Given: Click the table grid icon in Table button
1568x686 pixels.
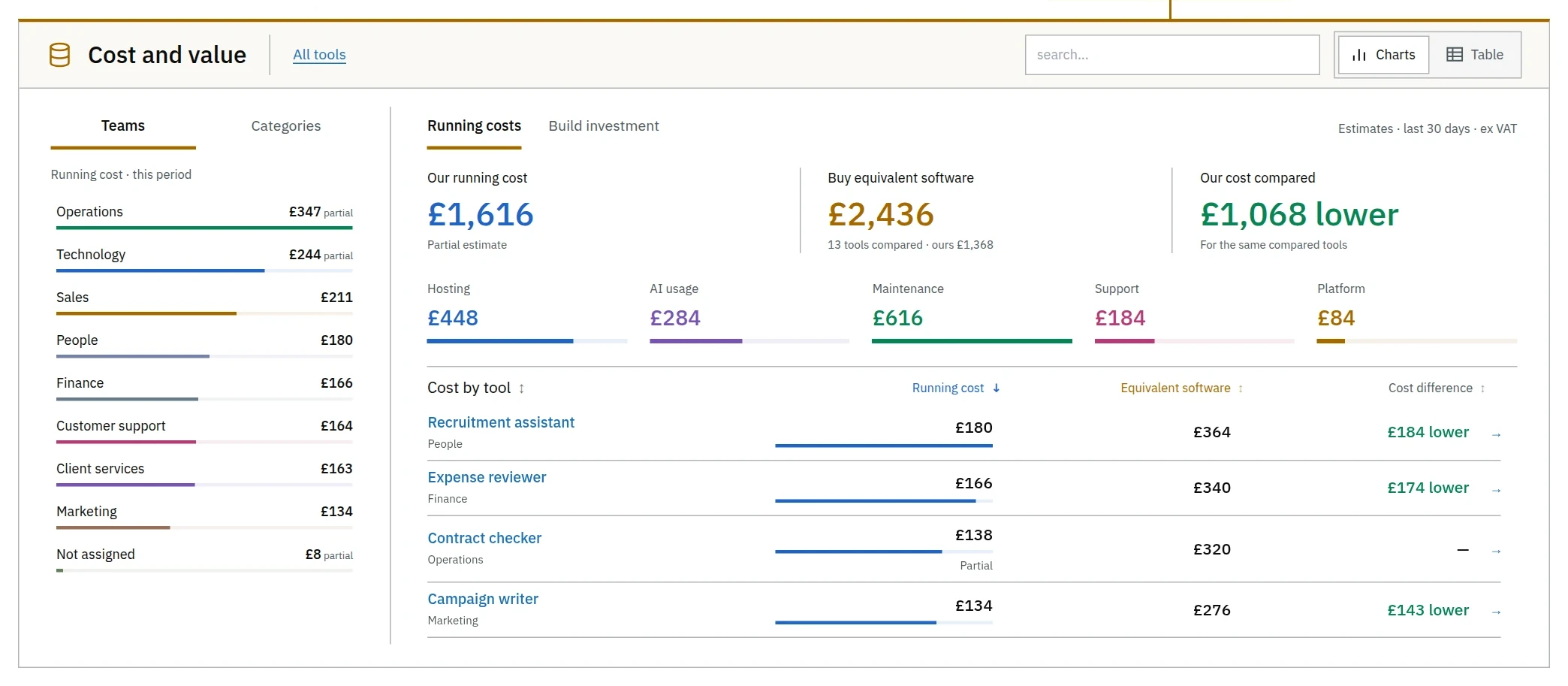Looking at the screenshot, I should point(1455,55).
